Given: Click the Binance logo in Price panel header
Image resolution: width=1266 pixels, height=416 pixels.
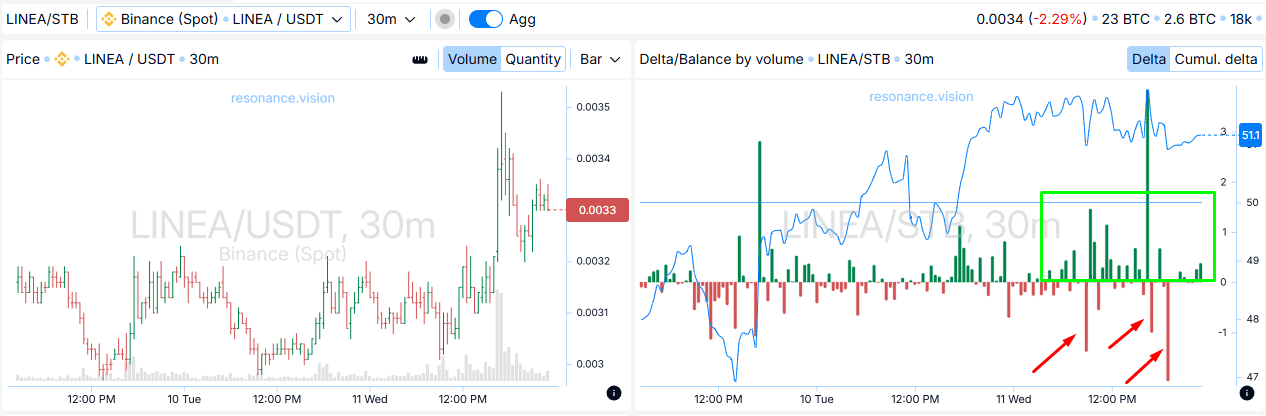Looking at the screenshot, I should coord(61,59).
